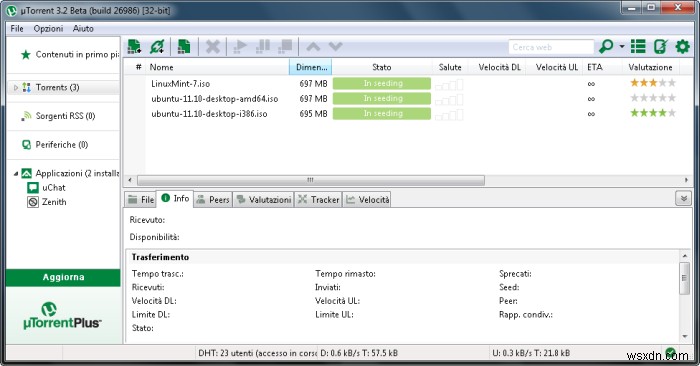
Task: Click the torrent list left scroll arrow
Action: click(130, 180)
